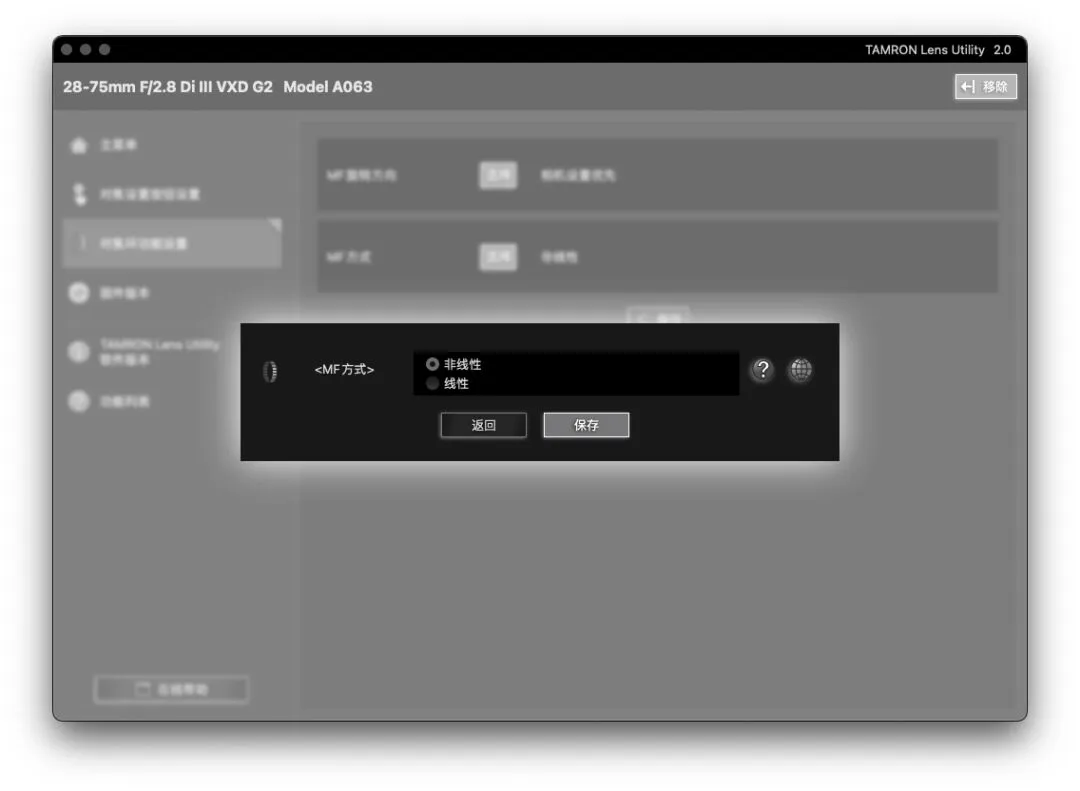
Task: Click 选择 in the MF 旋转方向 row
Action: [497, 175]
